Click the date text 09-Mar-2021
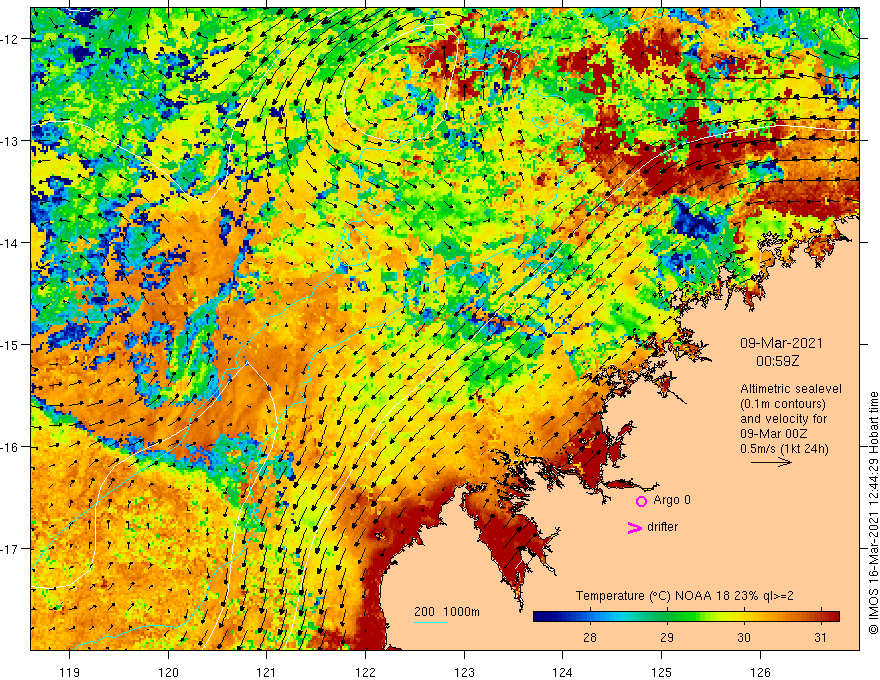880x680 pixels. click(781, 343)
